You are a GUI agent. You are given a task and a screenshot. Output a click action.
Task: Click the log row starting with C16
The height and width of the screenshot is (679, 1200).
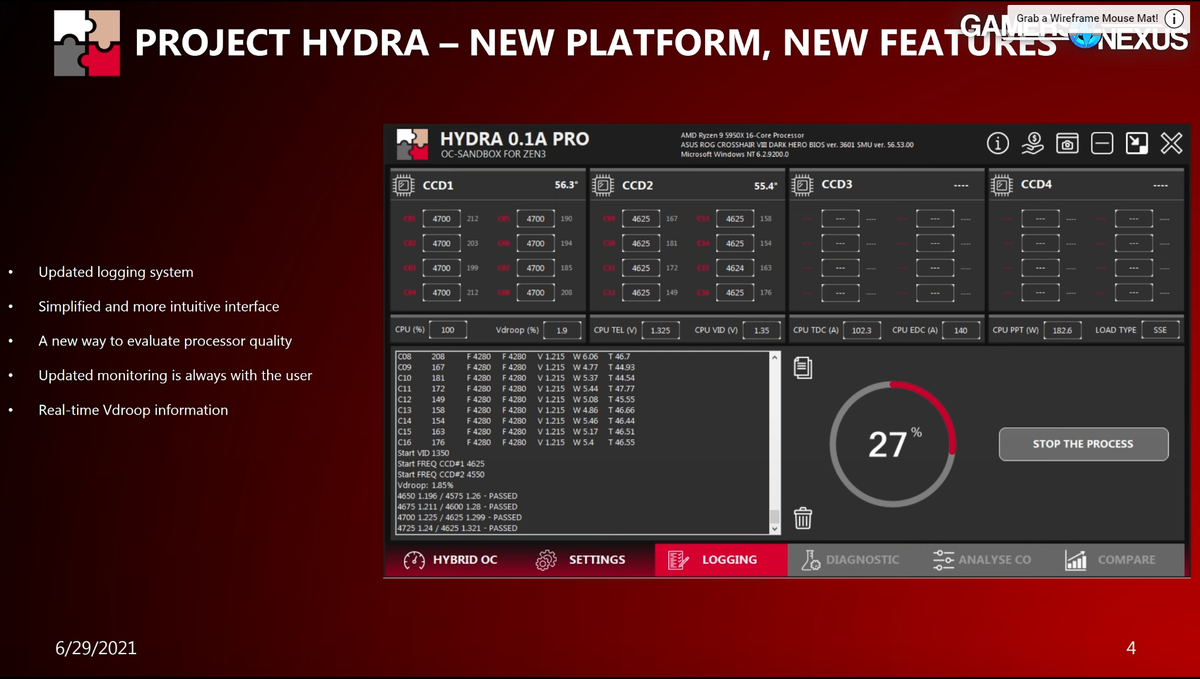[x=515, y=442]
